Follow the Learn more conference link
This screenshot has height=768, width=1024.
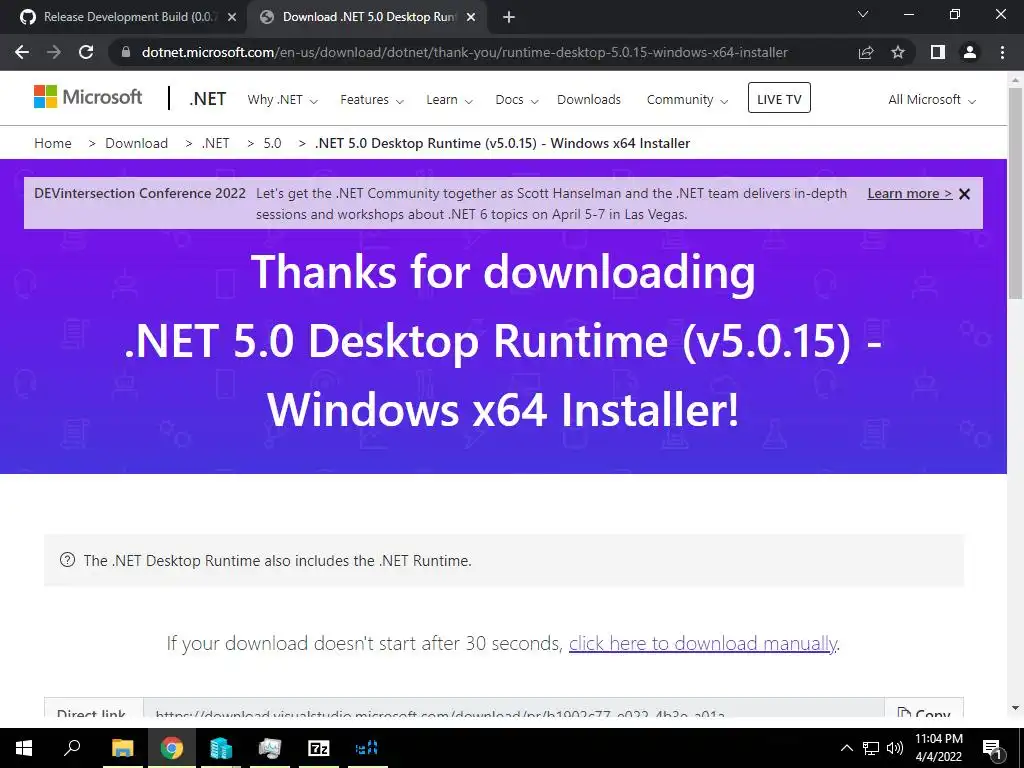910,193
